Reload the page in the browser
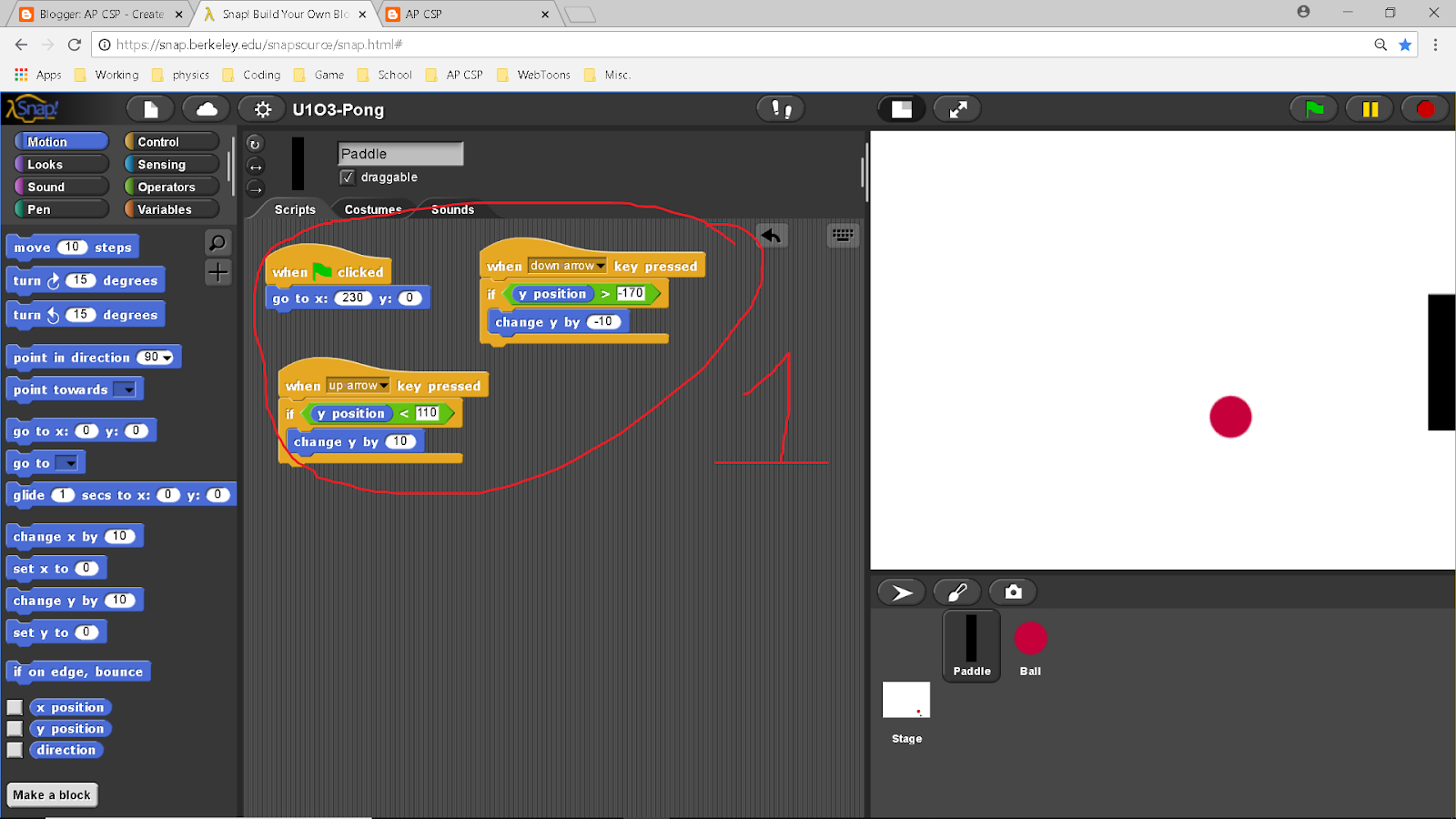The width and height of the screenshot is (1456, 819). click(75, 45)
